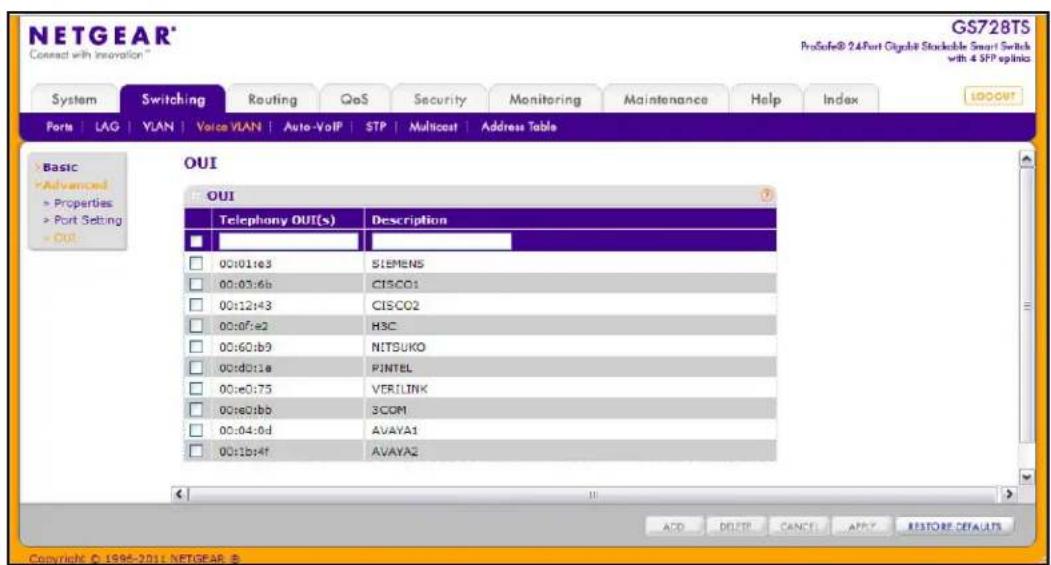Click the horizontal scrollbar thumb
The image size is (1051, 565).
tap(593, 495)
